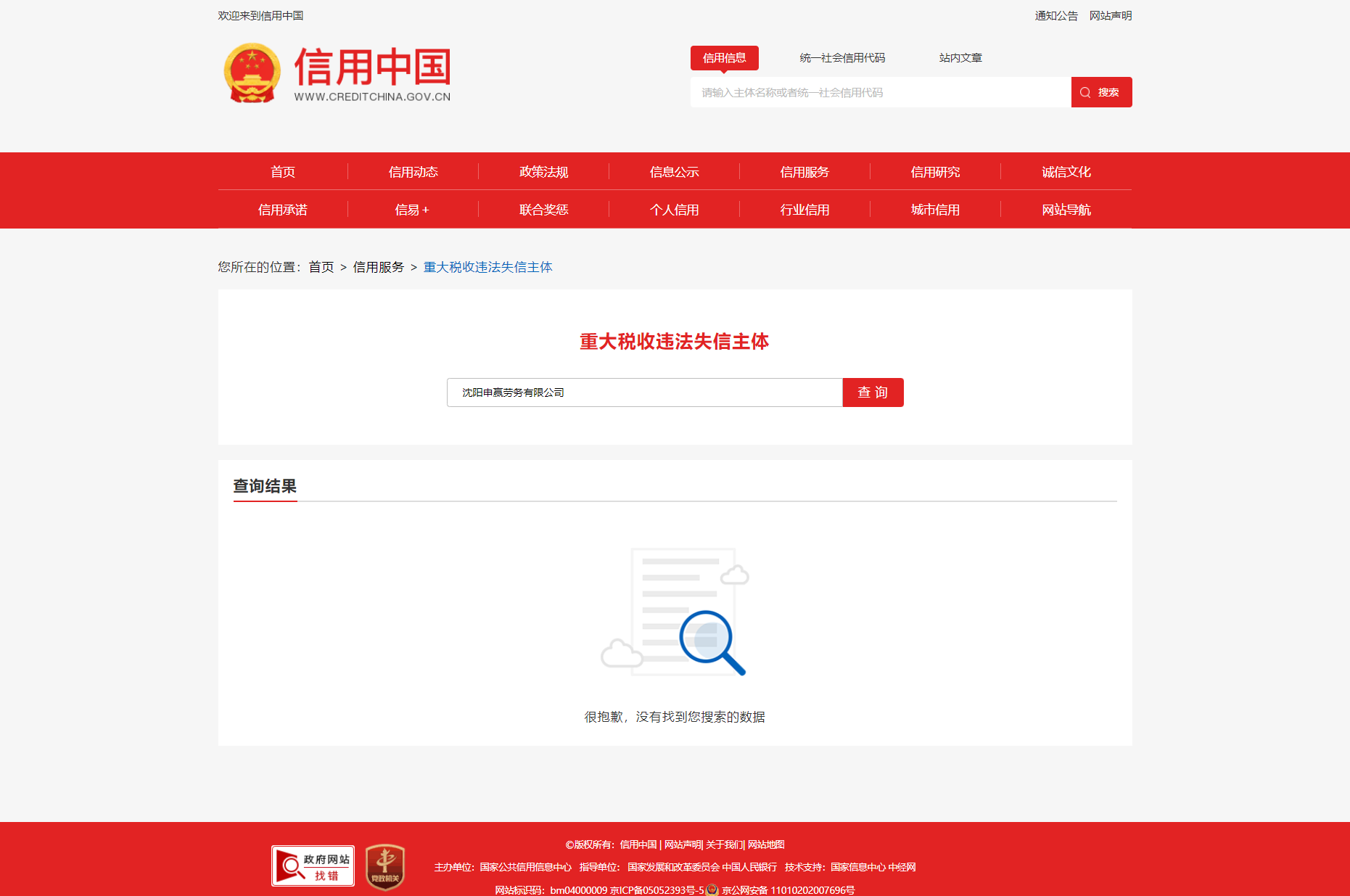The image size is (1350, 896).
Task: Open the 网站导航 navigation item
Action: [x=1066, y=210]
